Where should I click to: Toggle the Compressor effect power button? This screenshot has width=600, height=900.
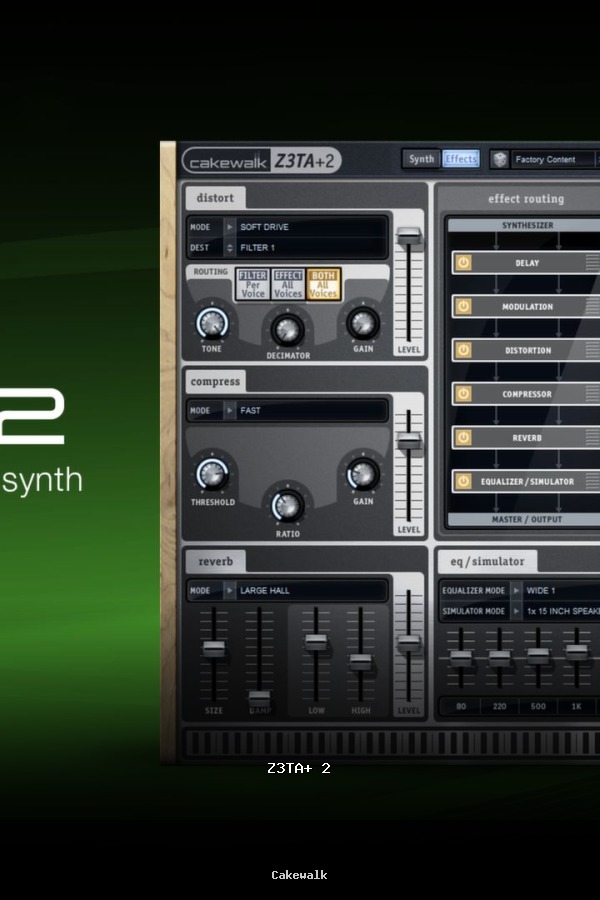coord(463,394)
